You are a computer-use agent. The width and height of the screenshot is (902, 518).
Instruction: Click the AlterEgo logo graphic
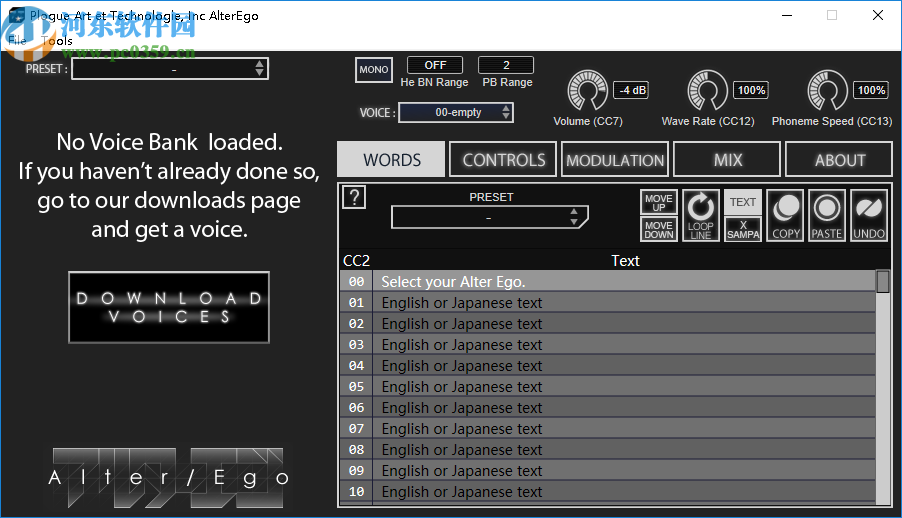pyautogui.click(x=169, y=478)
